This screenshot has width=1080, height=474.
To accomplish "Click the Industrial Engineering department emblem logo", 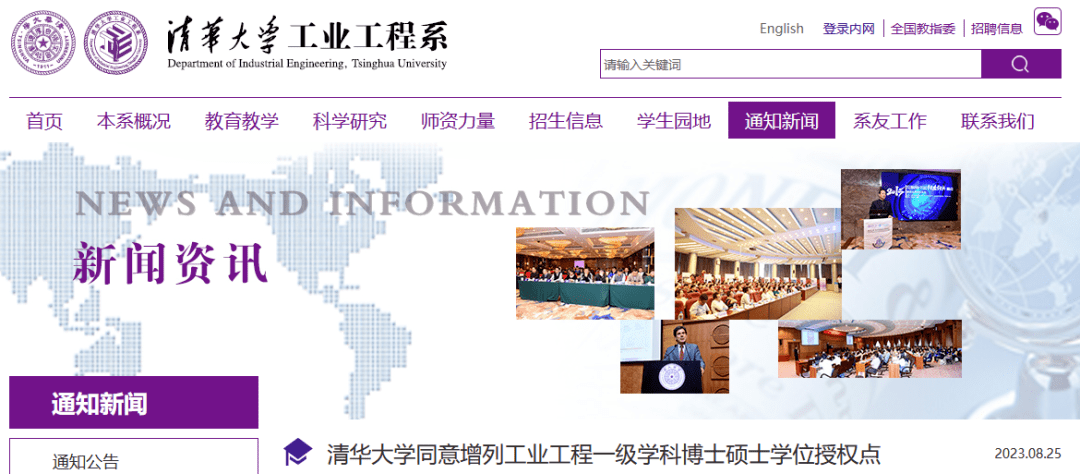I will point(116,44).
